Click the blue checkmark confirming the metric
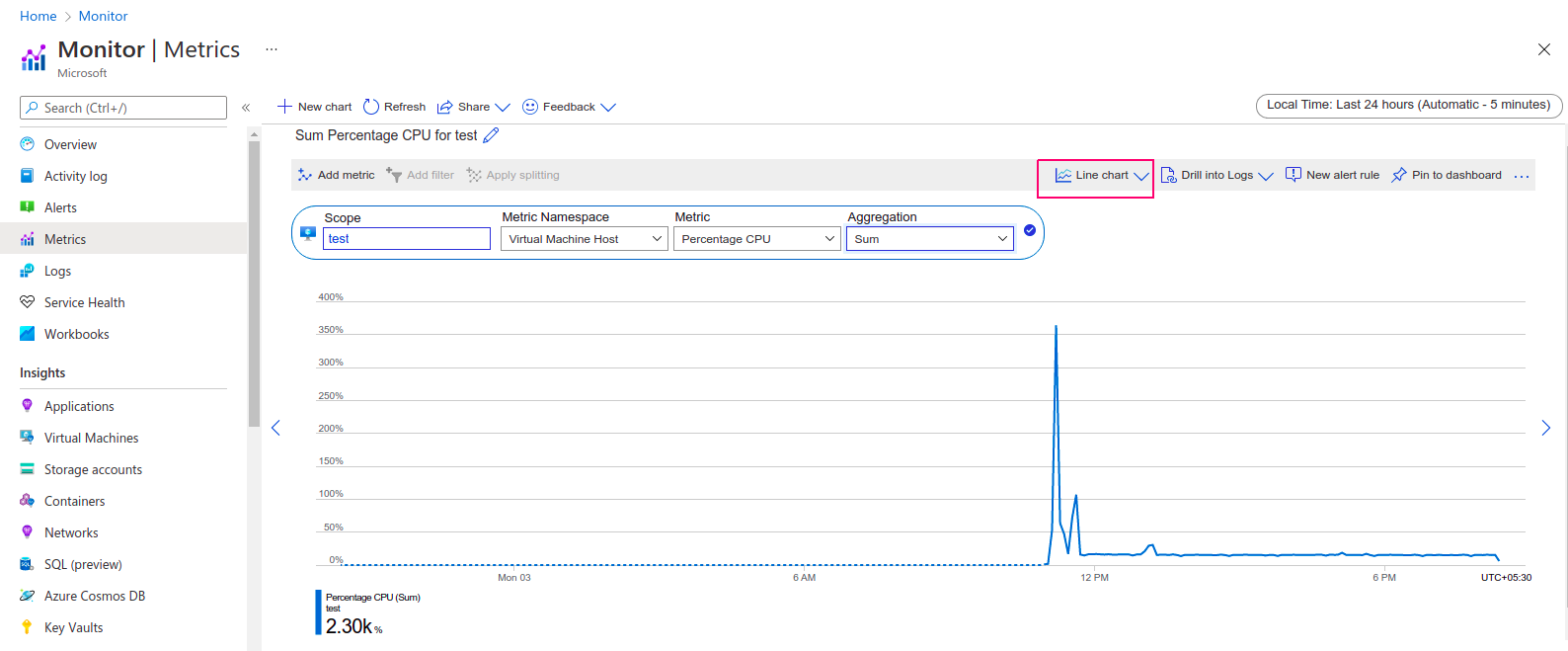 pyautogui.click(x=1030, y=230)
